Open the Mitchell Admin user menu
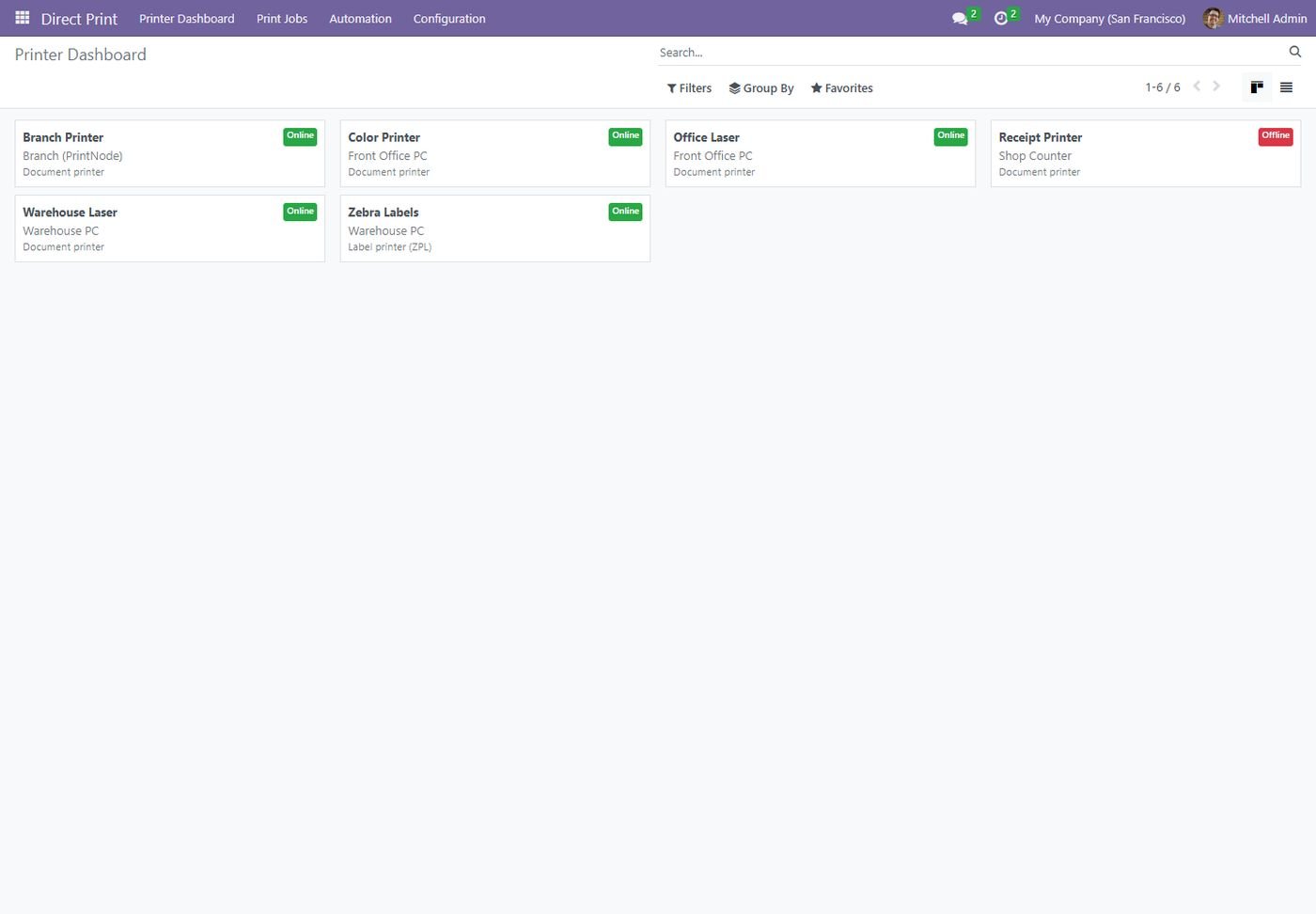The image size is (1316, 914). pyautogui.click(x=1255, y=19)
